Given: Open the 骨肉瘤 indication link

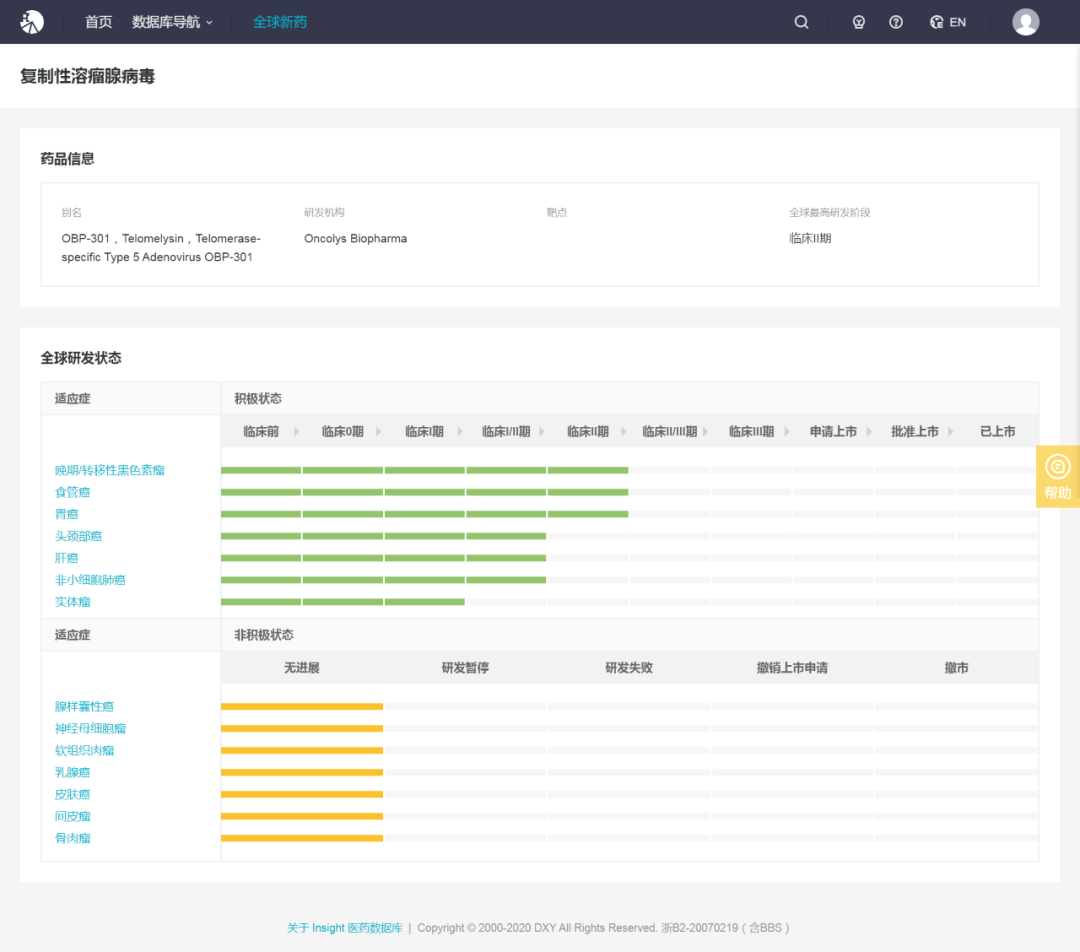Looking at the screenshot, I should coord(72,839).
